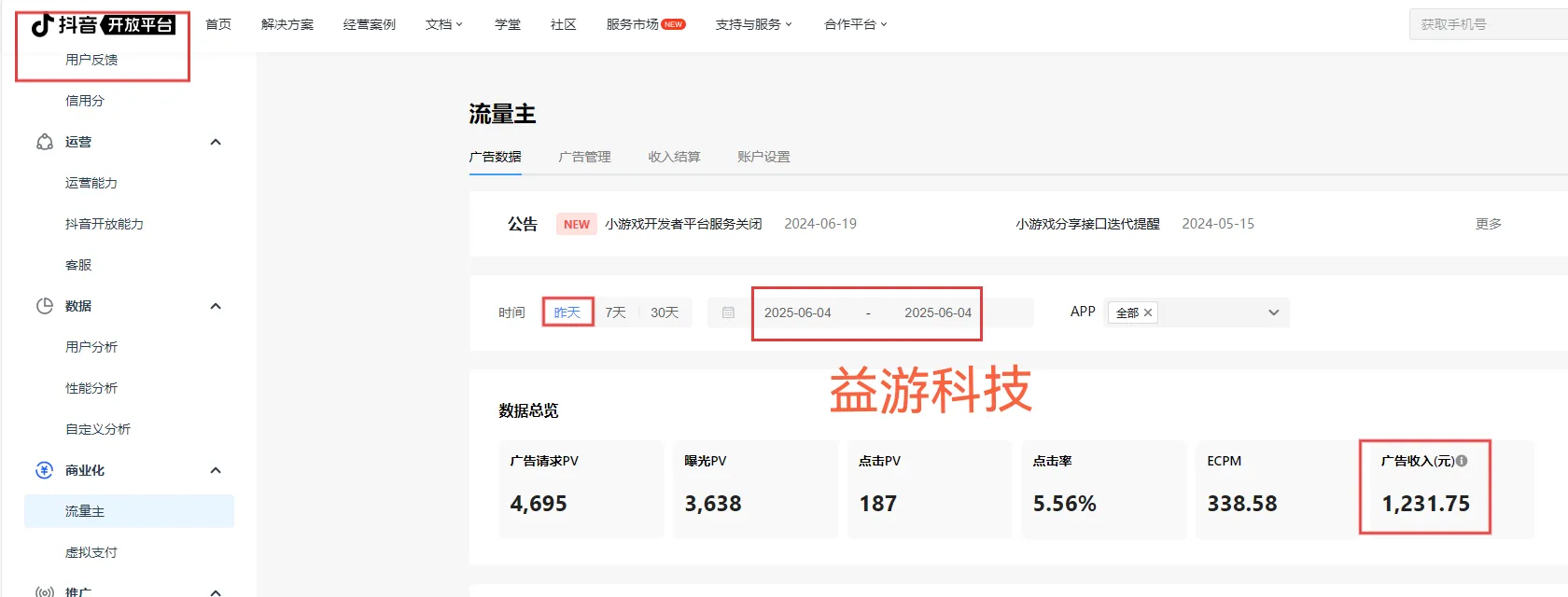
Task: Click the Douyin Open Platform logo
Action: click(103, 25)
